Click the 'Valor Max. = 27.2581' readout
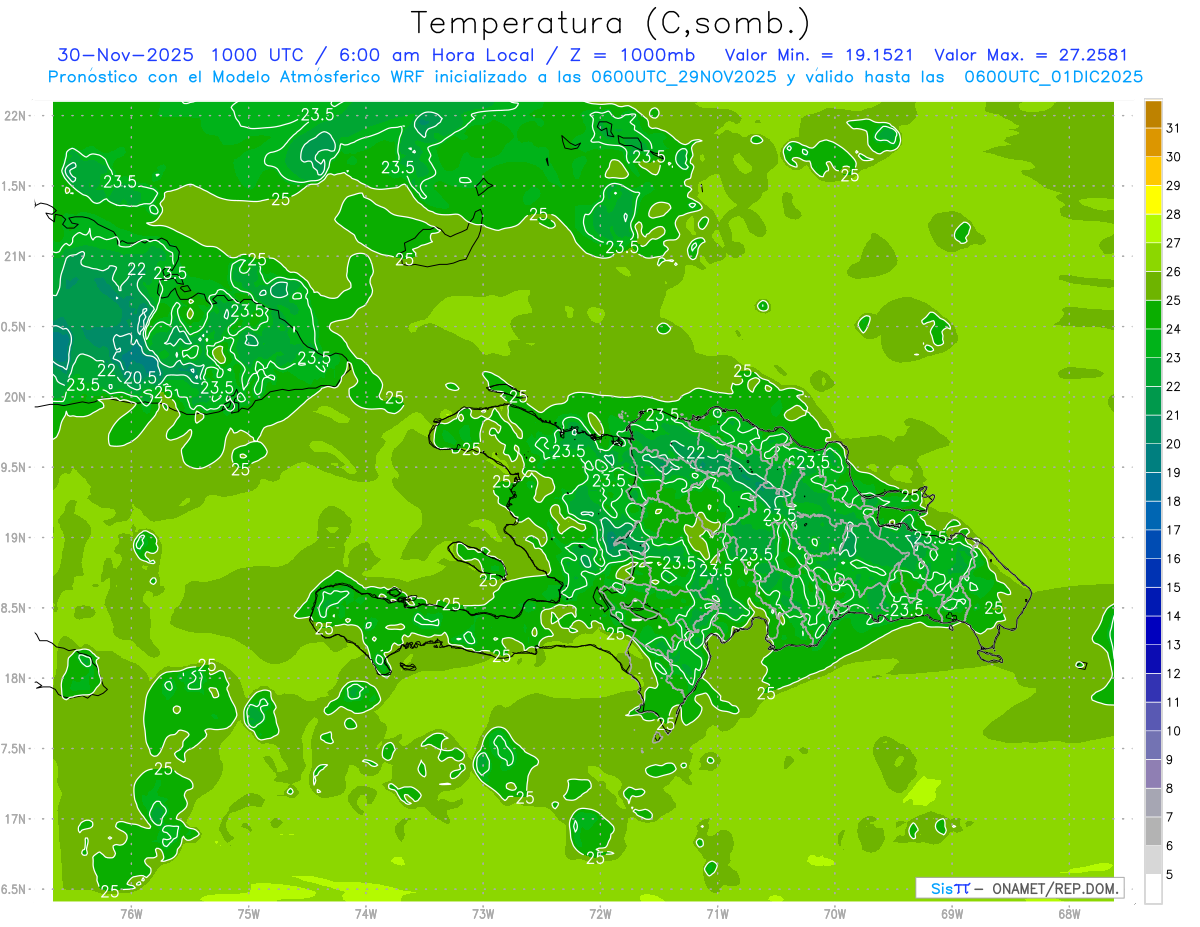This screenshot has width=1200, height=927. point(1030,55)
